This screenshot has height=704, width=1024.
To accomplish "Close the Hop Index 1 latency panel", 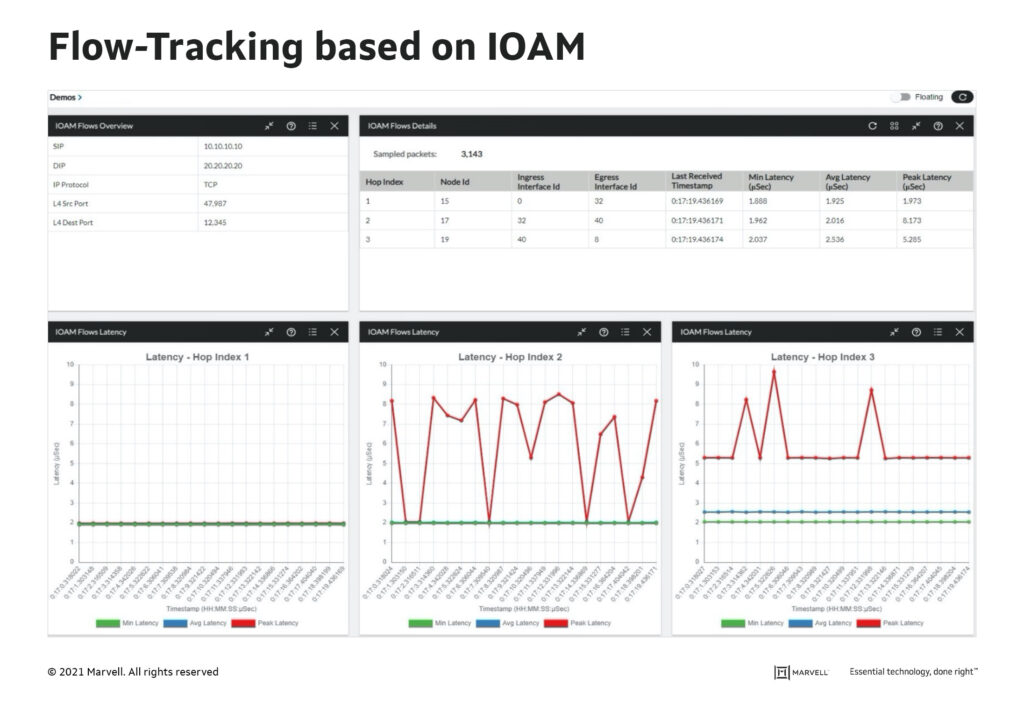I will (x=334, y=332).
